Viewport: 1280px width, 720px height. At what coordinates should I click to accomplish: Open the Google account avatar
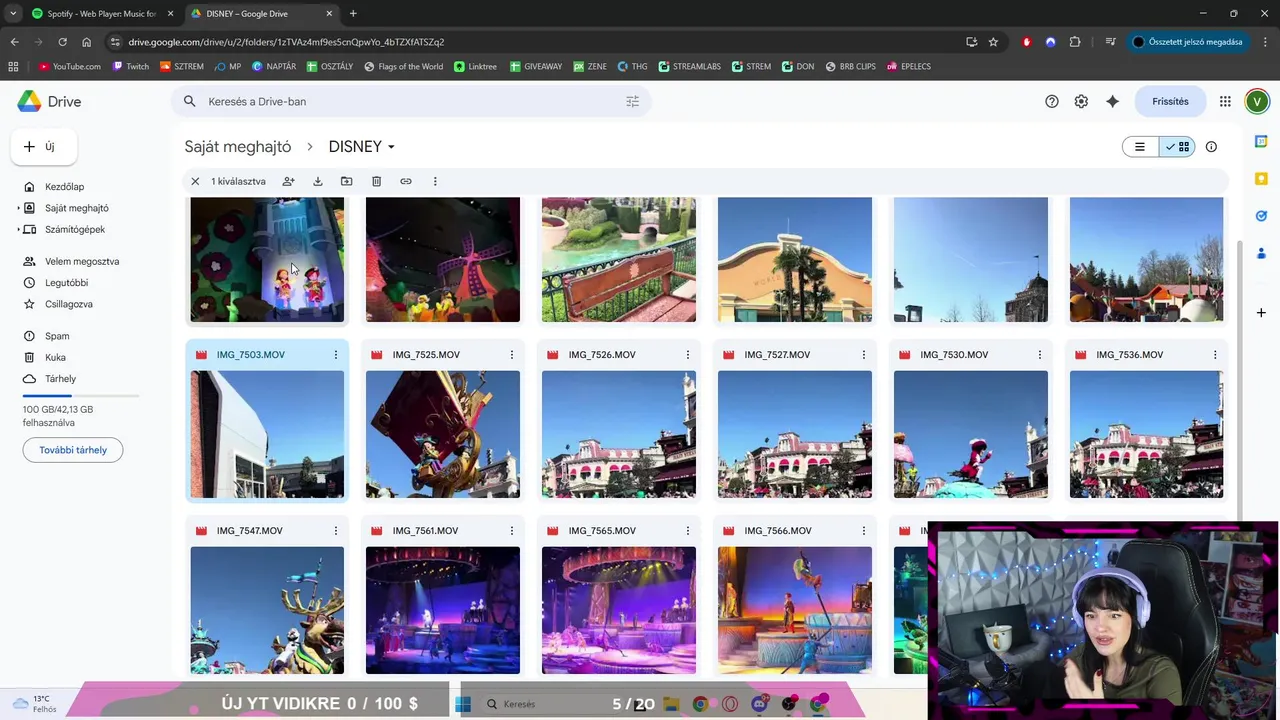[1257, 101]
